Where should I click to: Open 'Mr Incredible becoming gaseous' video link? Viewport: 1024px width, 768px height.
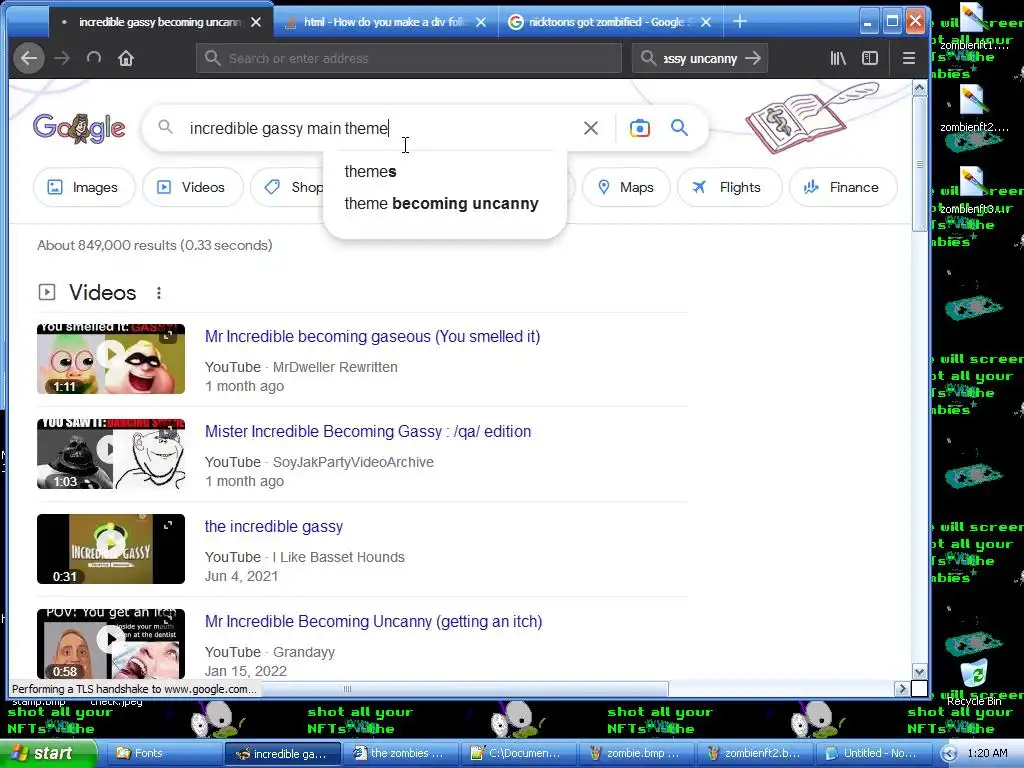(372, 336)
